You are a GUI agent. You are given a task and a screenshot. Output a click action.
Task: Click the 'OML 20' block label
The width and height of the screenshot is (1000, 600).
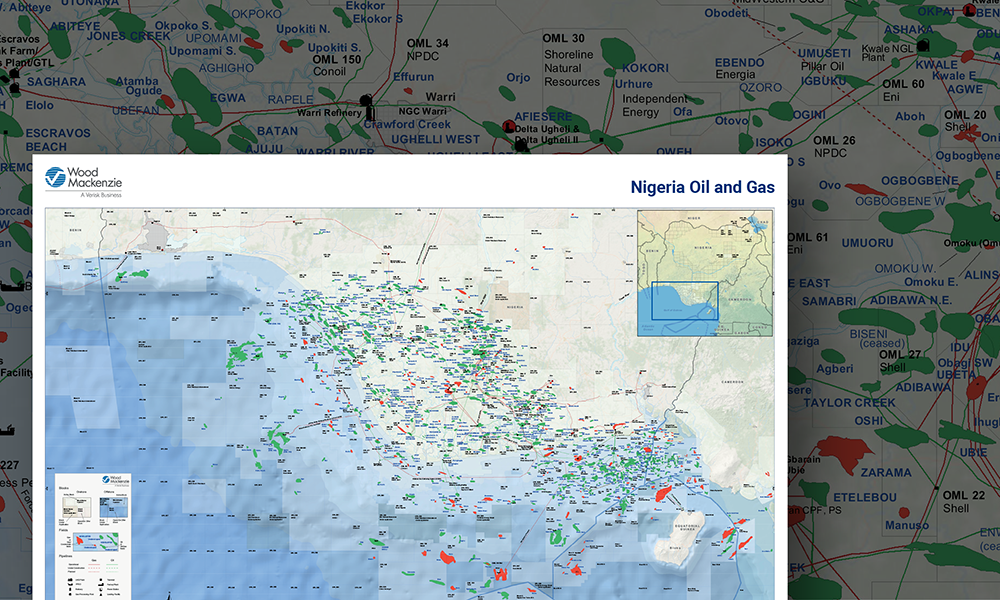pyautogui.click(x=965, y=115)
